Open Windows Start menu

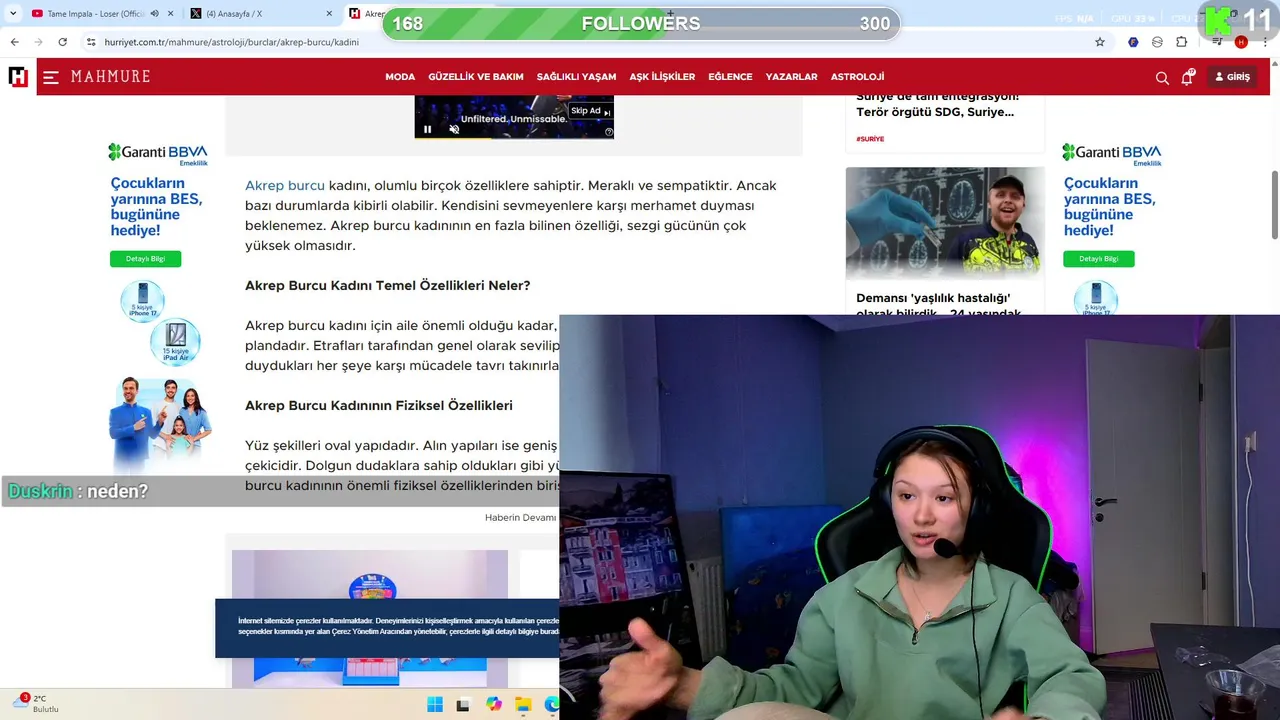pyautogui.click(x=435, y=704)
